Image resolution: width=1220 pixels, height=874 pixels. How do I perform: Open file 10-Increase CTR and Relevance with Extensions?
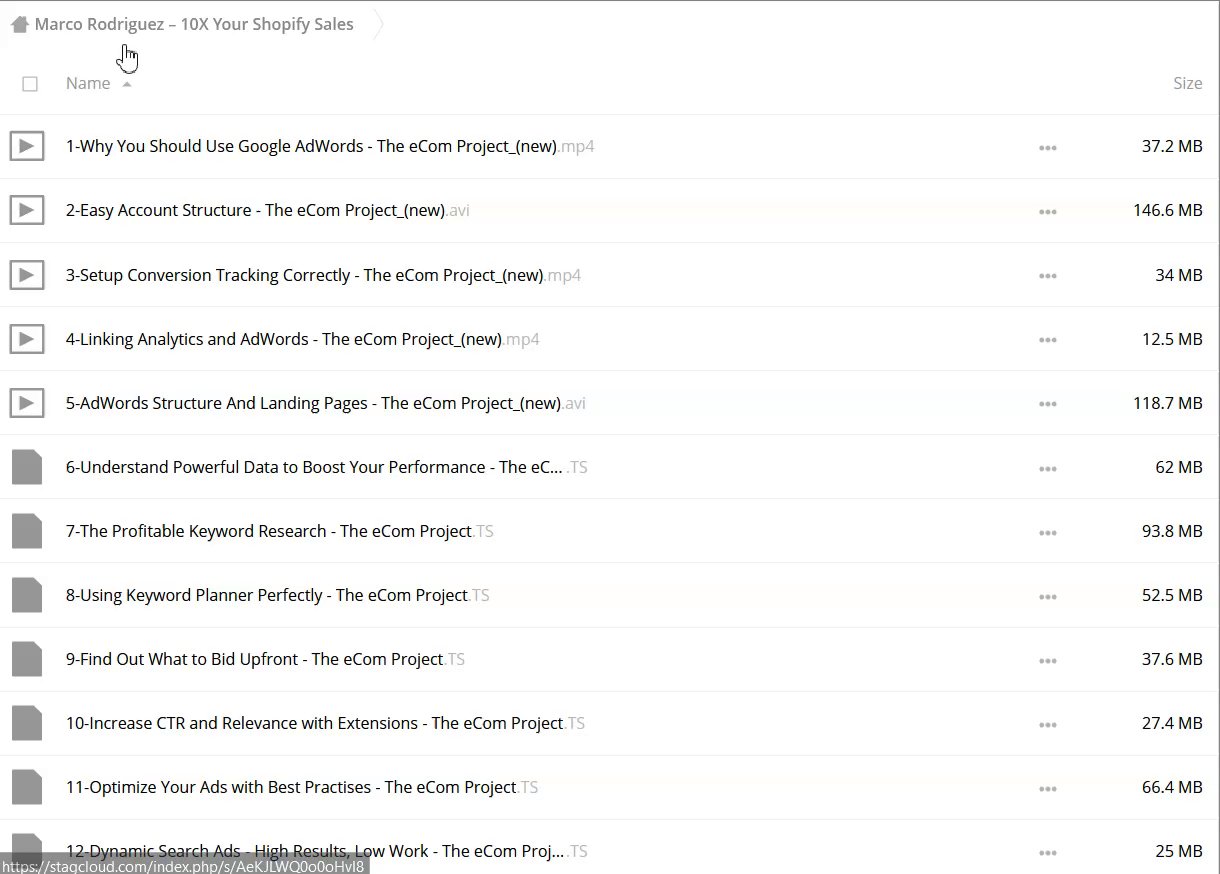325,723
